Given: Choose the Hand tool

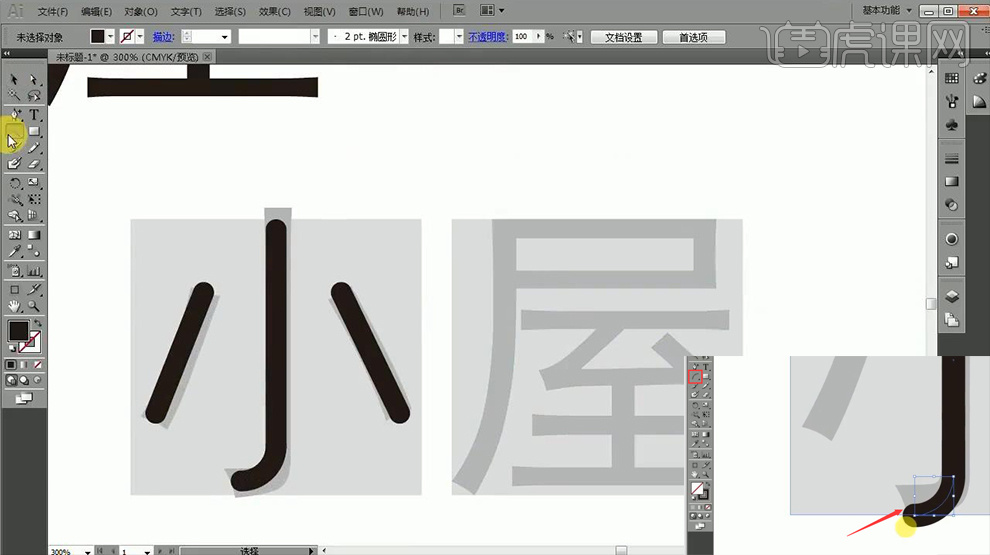Looking at the screenshot, I should 15,305.
